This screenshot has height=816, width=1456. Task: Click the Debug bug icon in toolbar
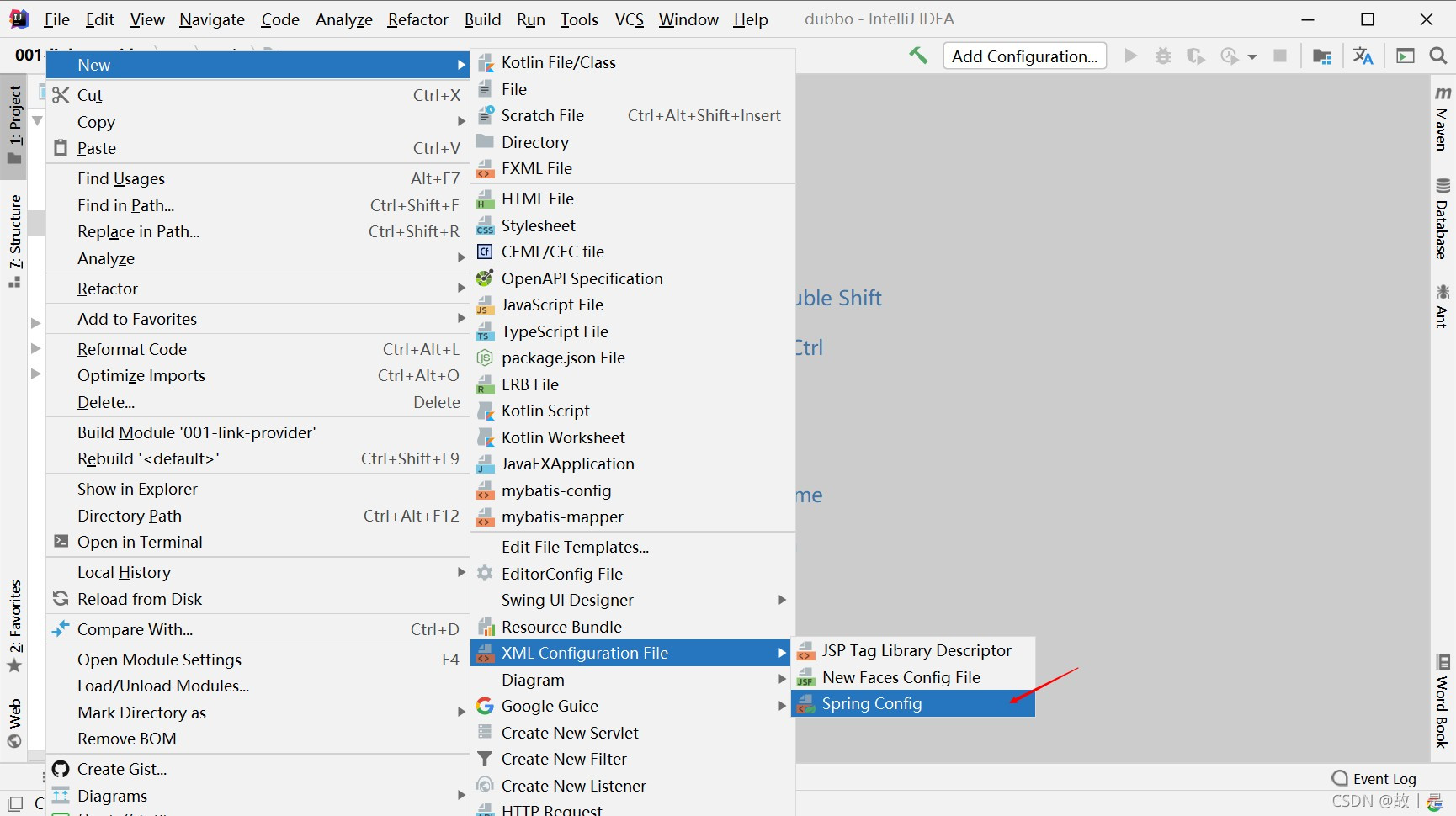[x=1163, y=56]
